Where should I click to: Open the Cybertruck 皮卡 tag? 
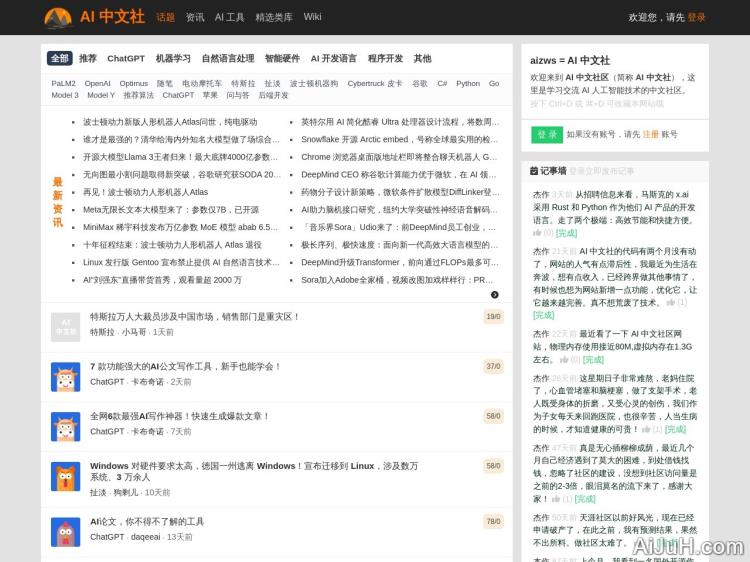[x=375, y=83]
